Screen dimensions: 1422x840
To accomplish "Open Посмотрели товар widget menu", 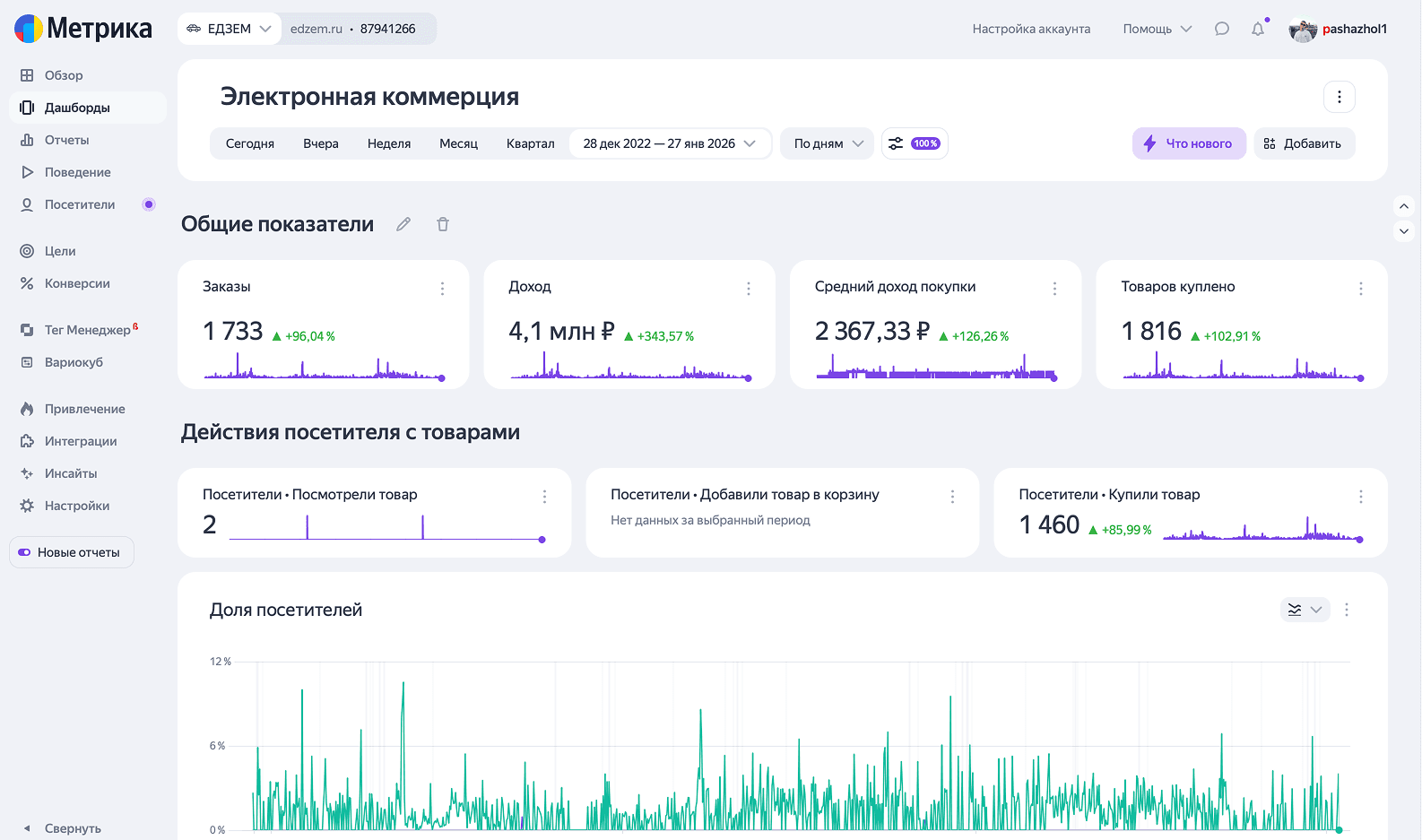I will [x=544, y=497].
